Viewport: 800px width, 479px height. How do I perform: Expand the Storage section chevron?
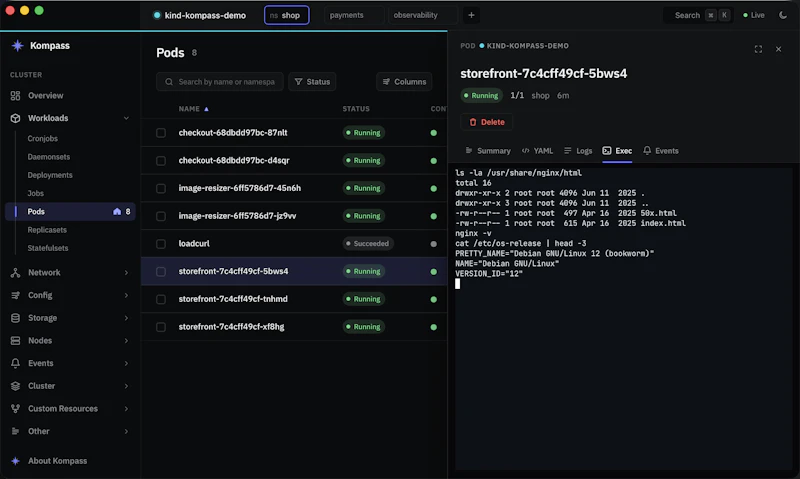pyautogui.click(x=126, y=318)
